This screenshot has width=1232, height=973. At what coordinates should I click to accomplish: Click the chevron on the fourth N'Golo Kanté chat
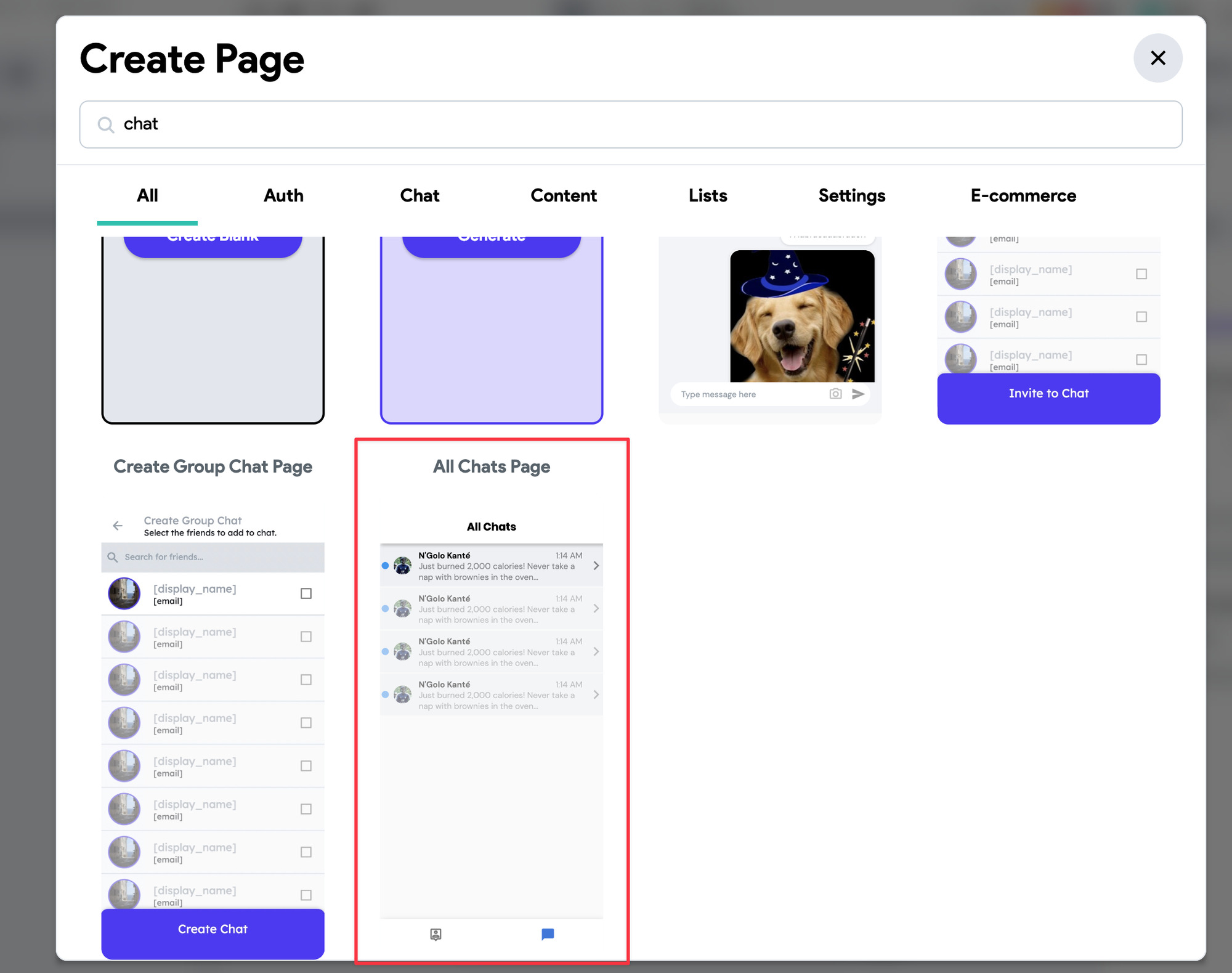pos(596,694)
